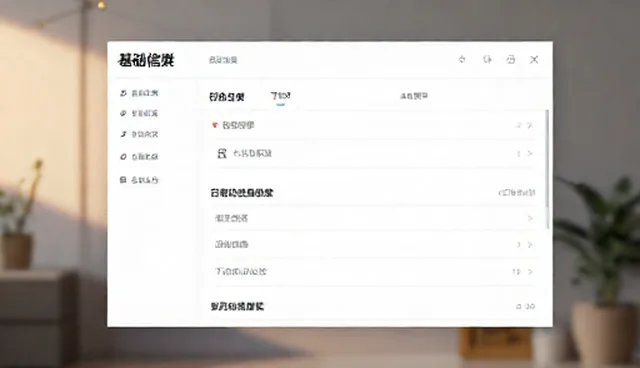Open the fourth sidebar item with the ring icon
640x368 pixels.
pos(139,157)
